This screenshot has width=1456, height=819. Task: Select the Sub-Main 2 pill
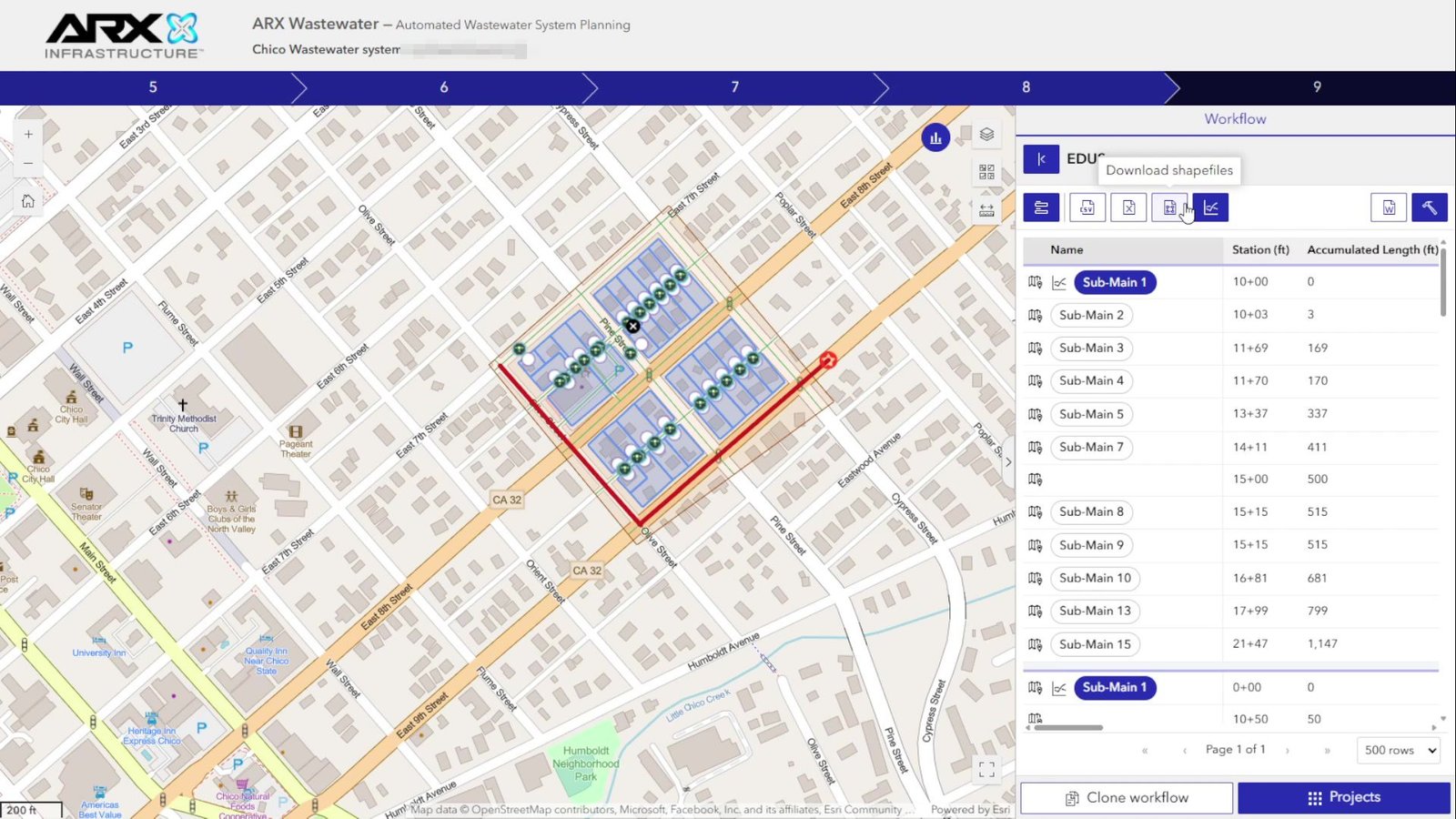pos(1091,315)
